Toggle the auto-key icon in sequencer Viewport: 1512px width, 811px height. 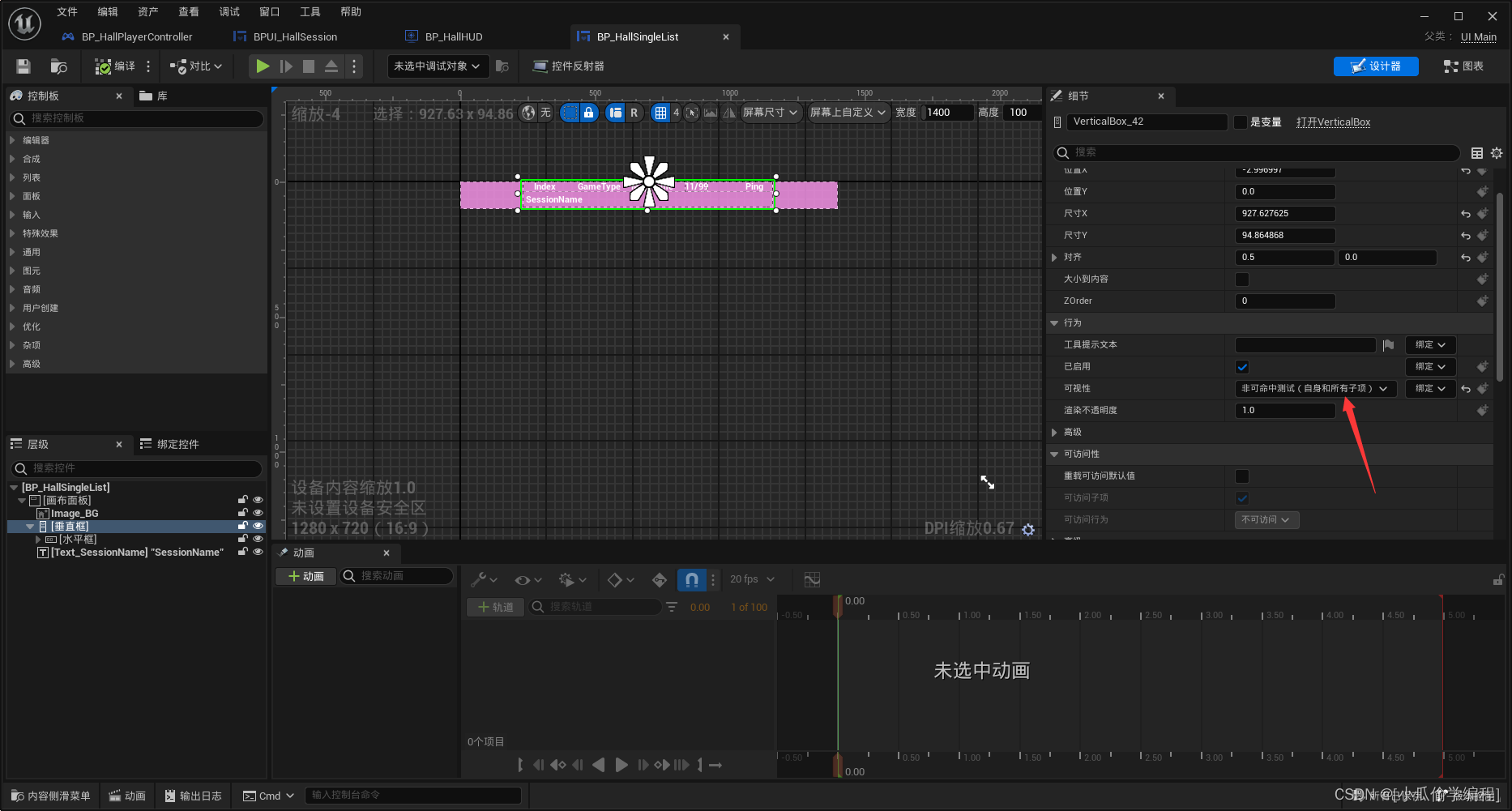coord(660,579)
